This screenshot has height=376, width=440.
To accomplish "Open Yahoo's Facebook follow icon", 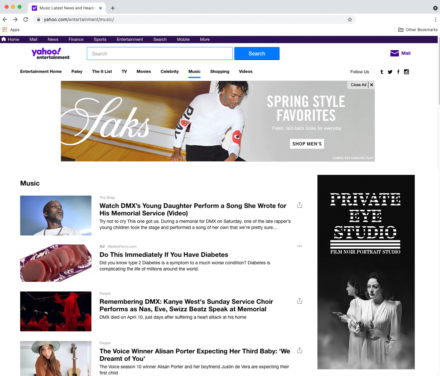I will click(x=398, y=72).
